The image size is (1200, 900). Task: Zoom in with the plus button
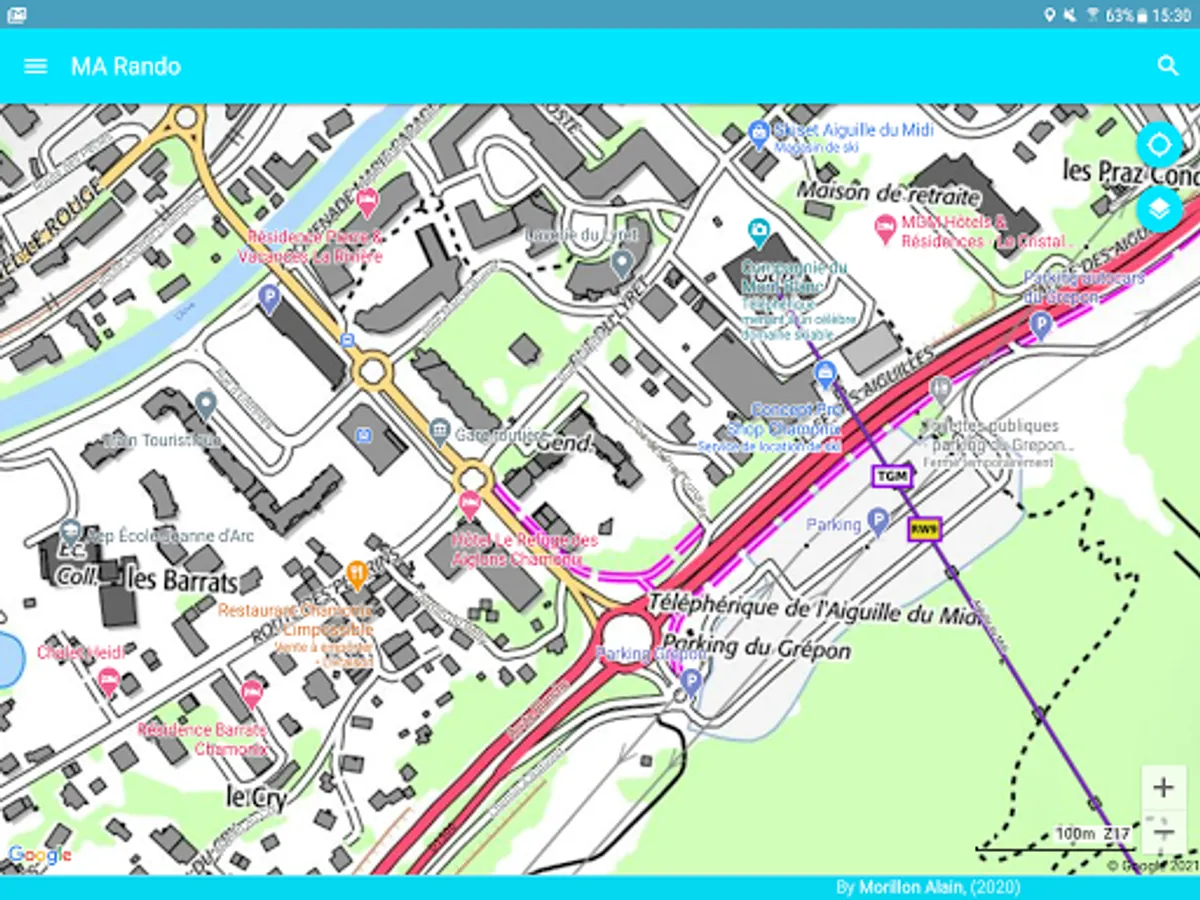coord(1163,788)
